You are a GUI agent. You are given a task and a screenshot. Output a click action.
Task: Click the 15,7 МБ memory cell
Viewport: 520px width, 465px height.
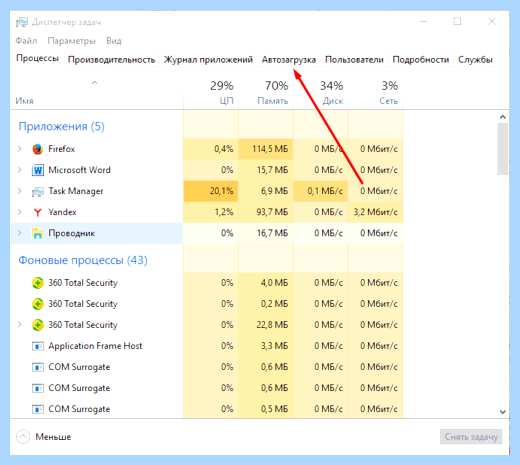[266, 170]
